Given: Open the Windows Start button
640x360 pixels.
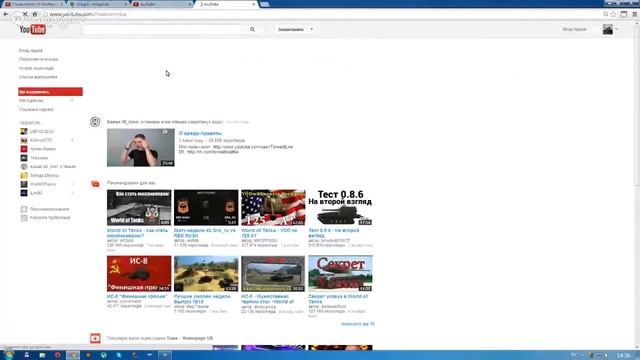Looking at the screenshot, I should [x=8, y=355].
